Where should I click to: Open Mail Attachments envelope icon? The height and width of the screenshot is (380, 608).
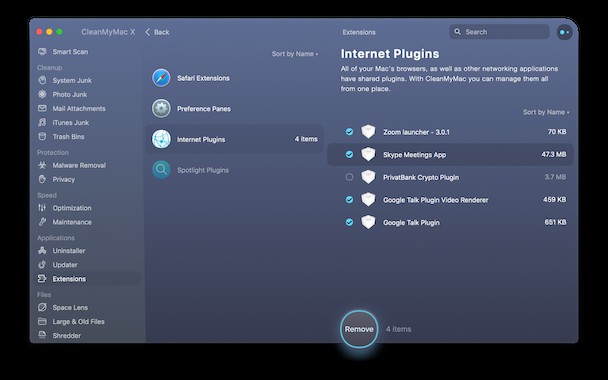click(42, 109)
